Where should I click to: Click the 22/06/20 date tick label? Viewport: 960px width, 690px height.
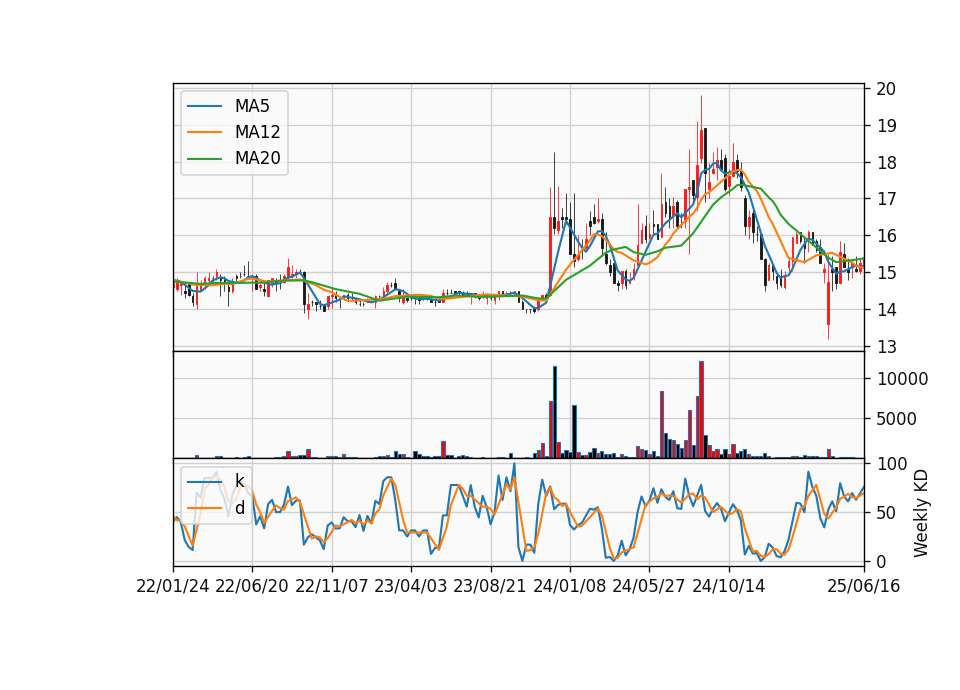pos(252,586)
